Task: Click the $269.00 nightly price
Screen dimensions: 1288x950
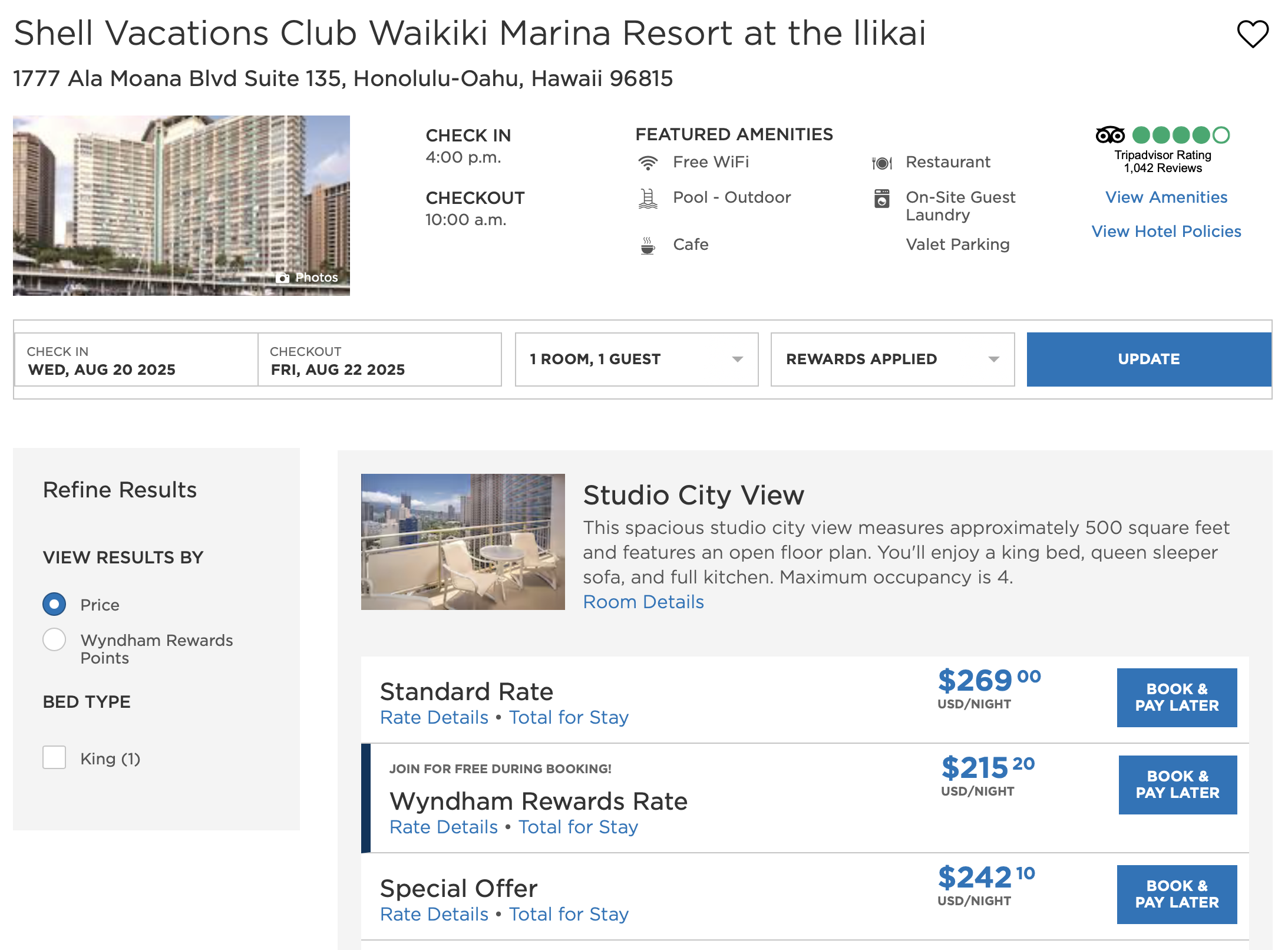Action: pyautogui.click(x=989, y=681)
